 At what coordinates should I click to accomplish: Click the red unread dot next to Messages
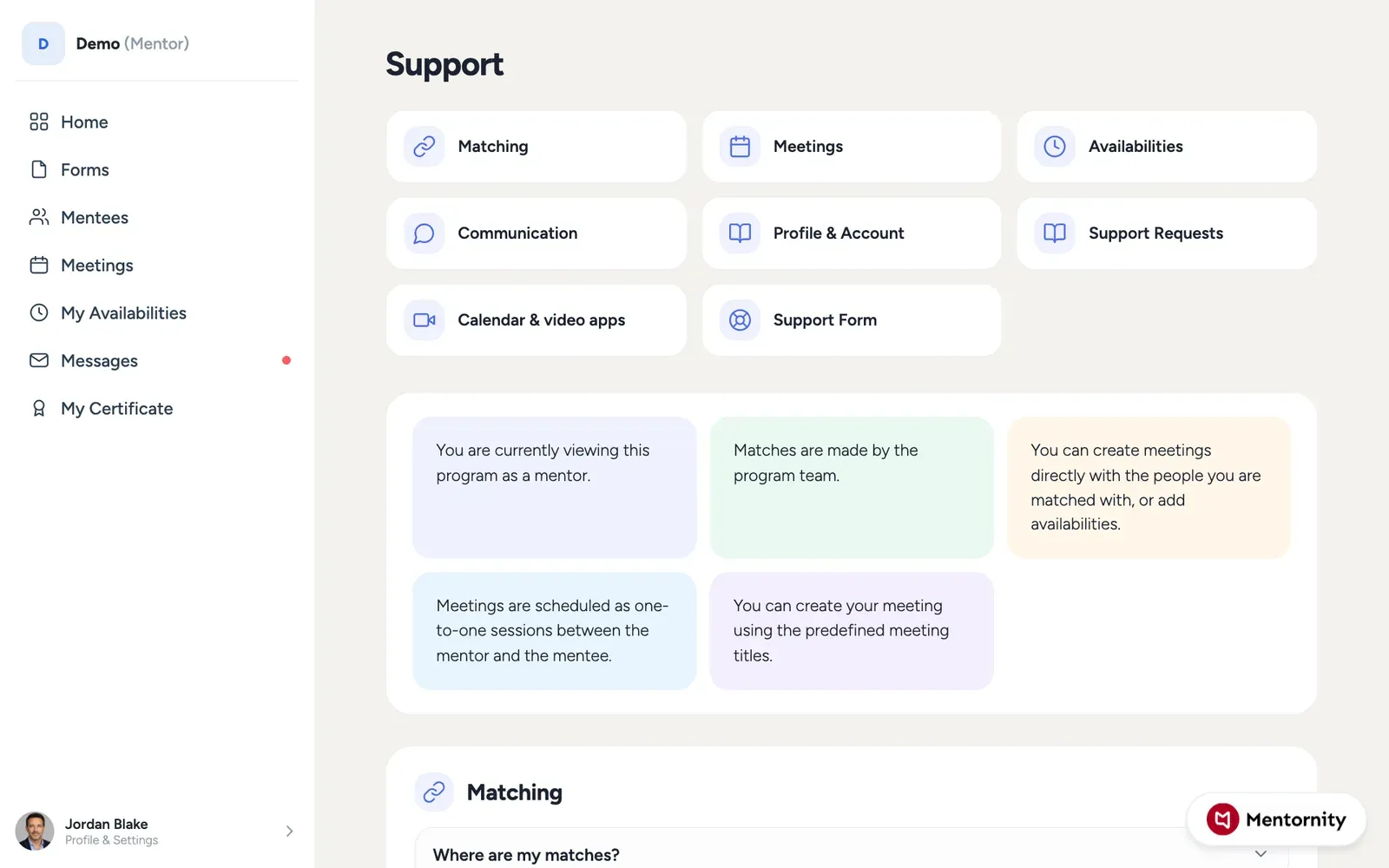coord(286,360)
